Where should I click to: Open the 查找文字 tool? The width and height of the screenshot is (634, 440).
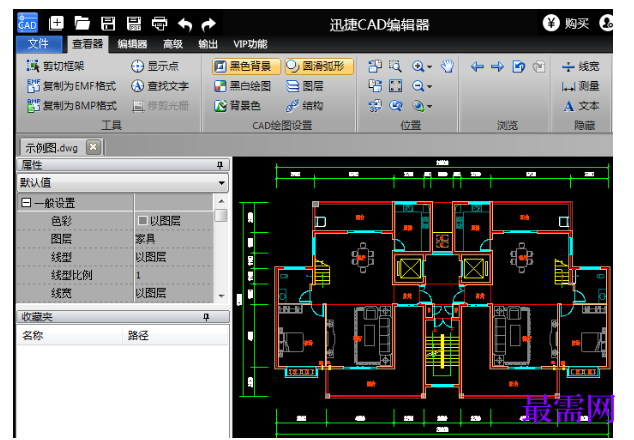tap(160, 86)
